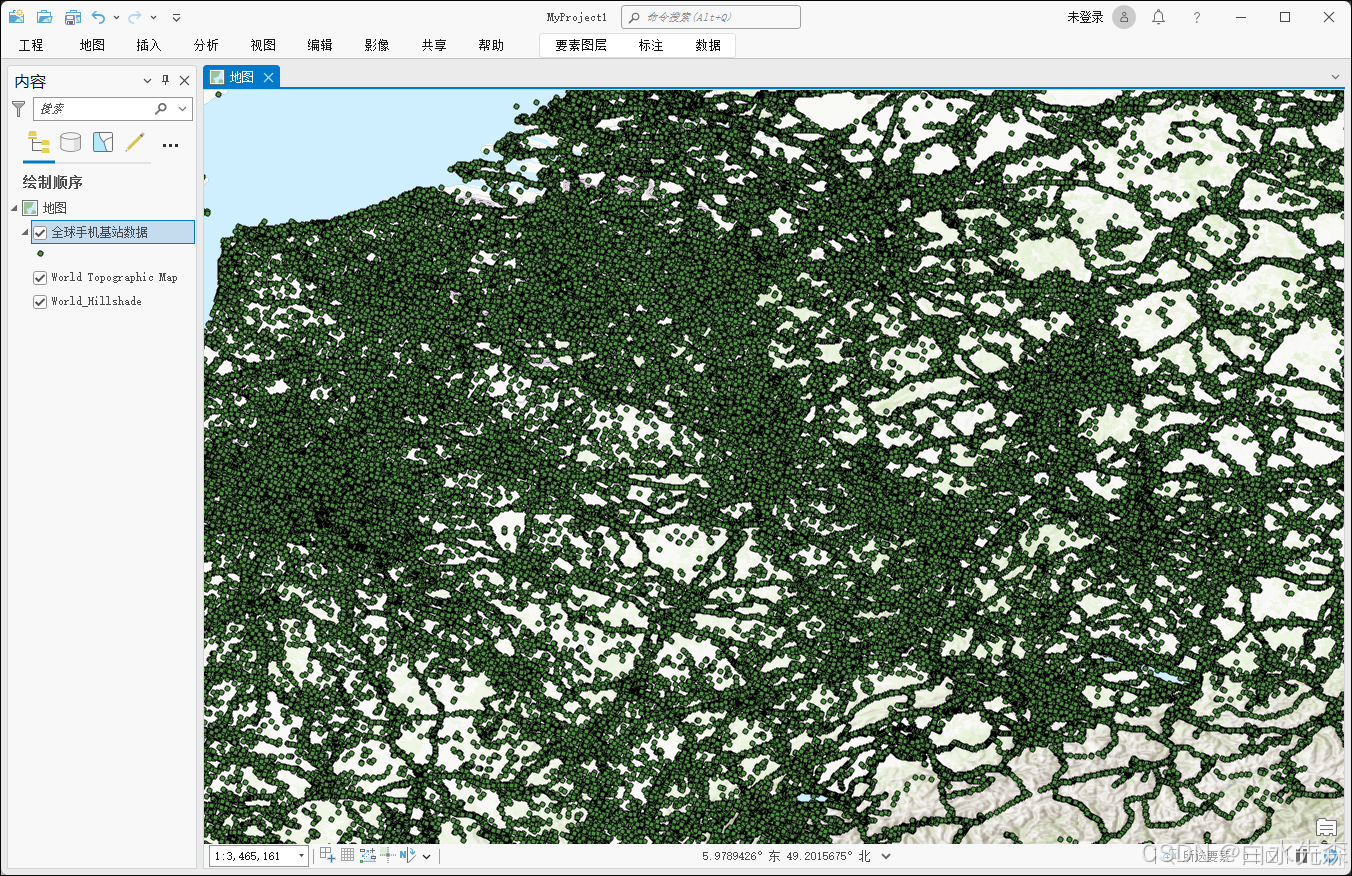This screenshot has width=1352, height=876.
Task: Close the 地图 map view tab
Action: [268, 77]
